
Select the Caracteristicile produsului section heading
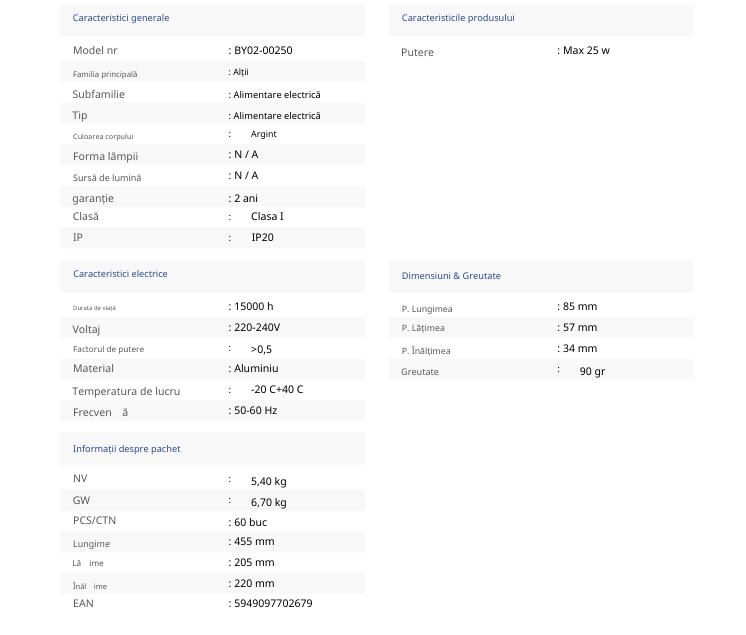458,18
